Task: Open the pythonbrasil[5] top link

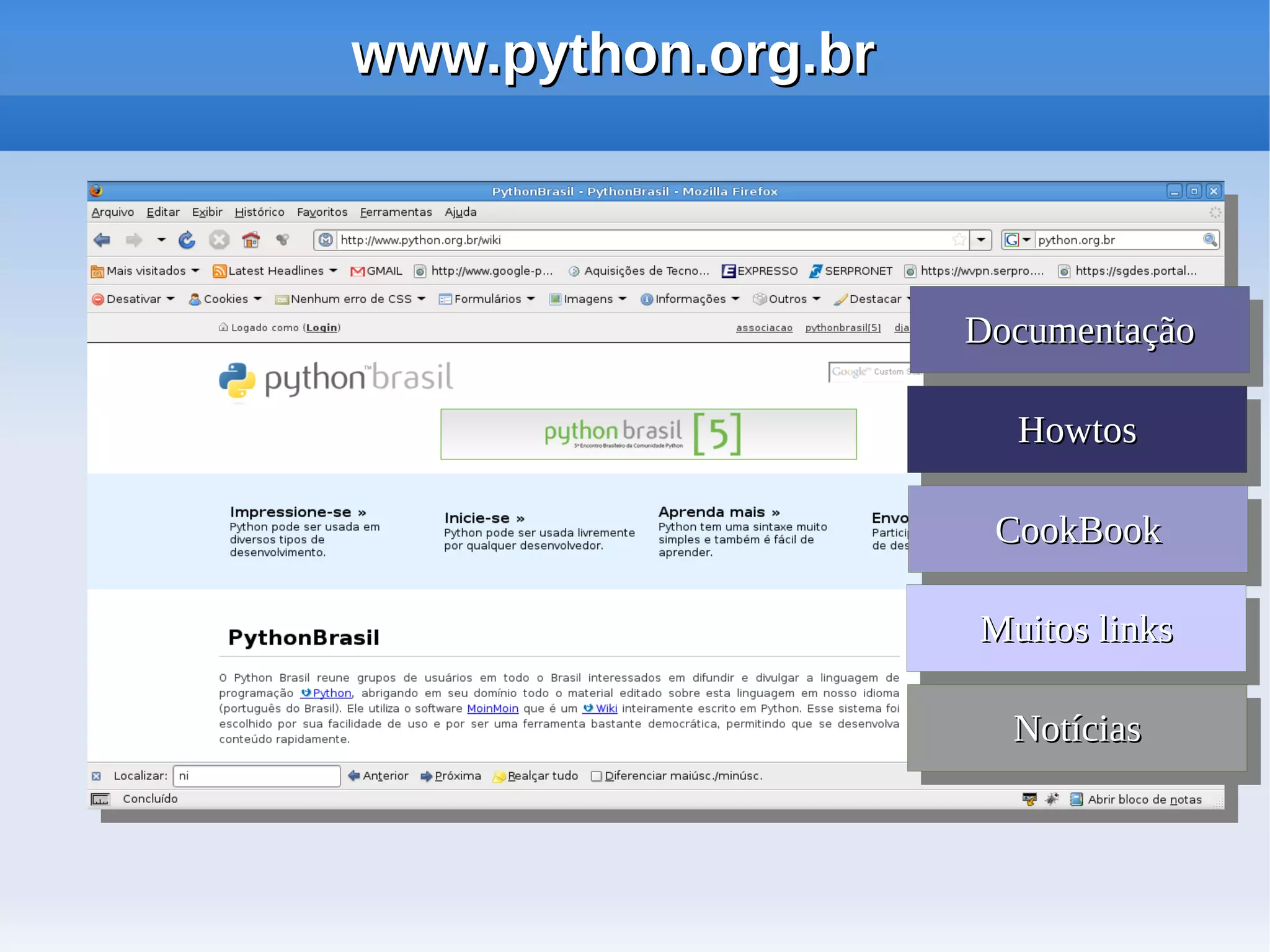Action: coord(843,327)
